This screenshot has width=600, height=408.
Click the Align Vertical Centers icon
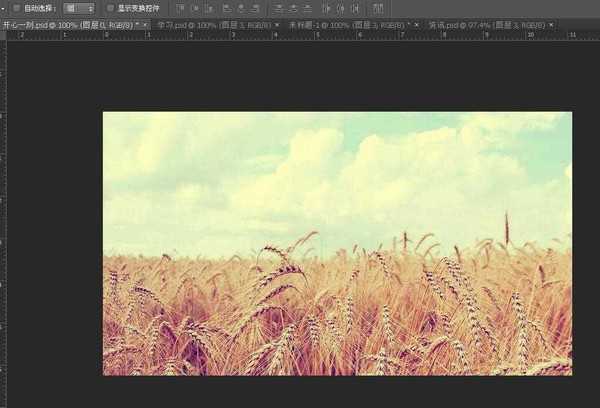pos(196,8)
